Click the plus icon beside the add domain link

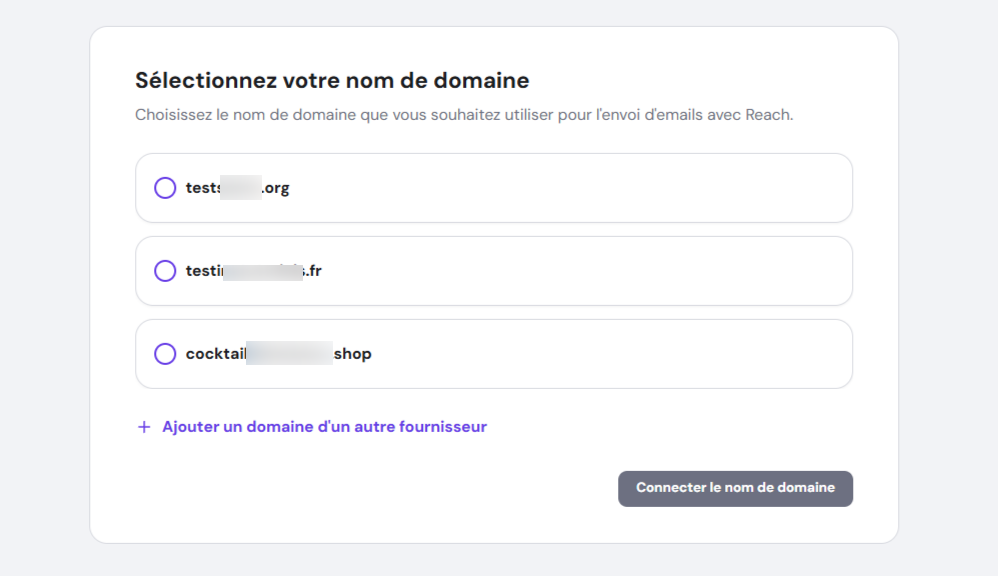click(143, 426)
